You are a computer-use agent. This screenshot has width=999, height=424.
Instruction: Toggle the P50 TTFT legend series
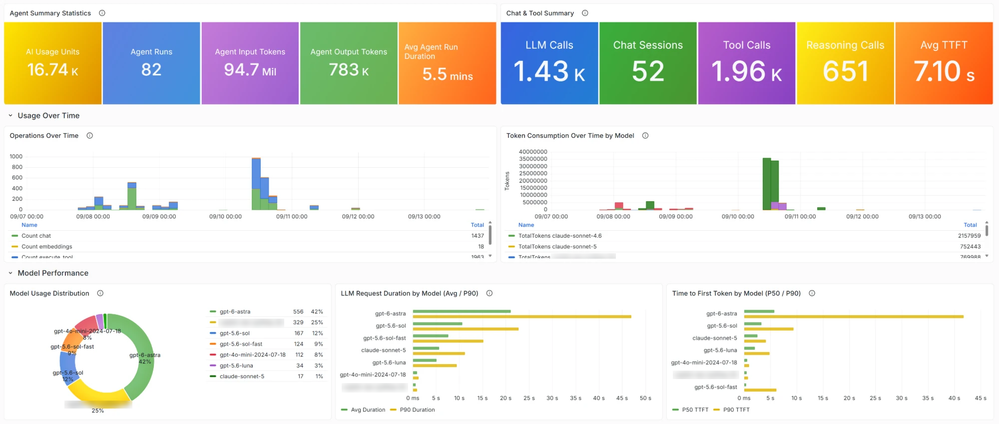click(x=697, y=410)
